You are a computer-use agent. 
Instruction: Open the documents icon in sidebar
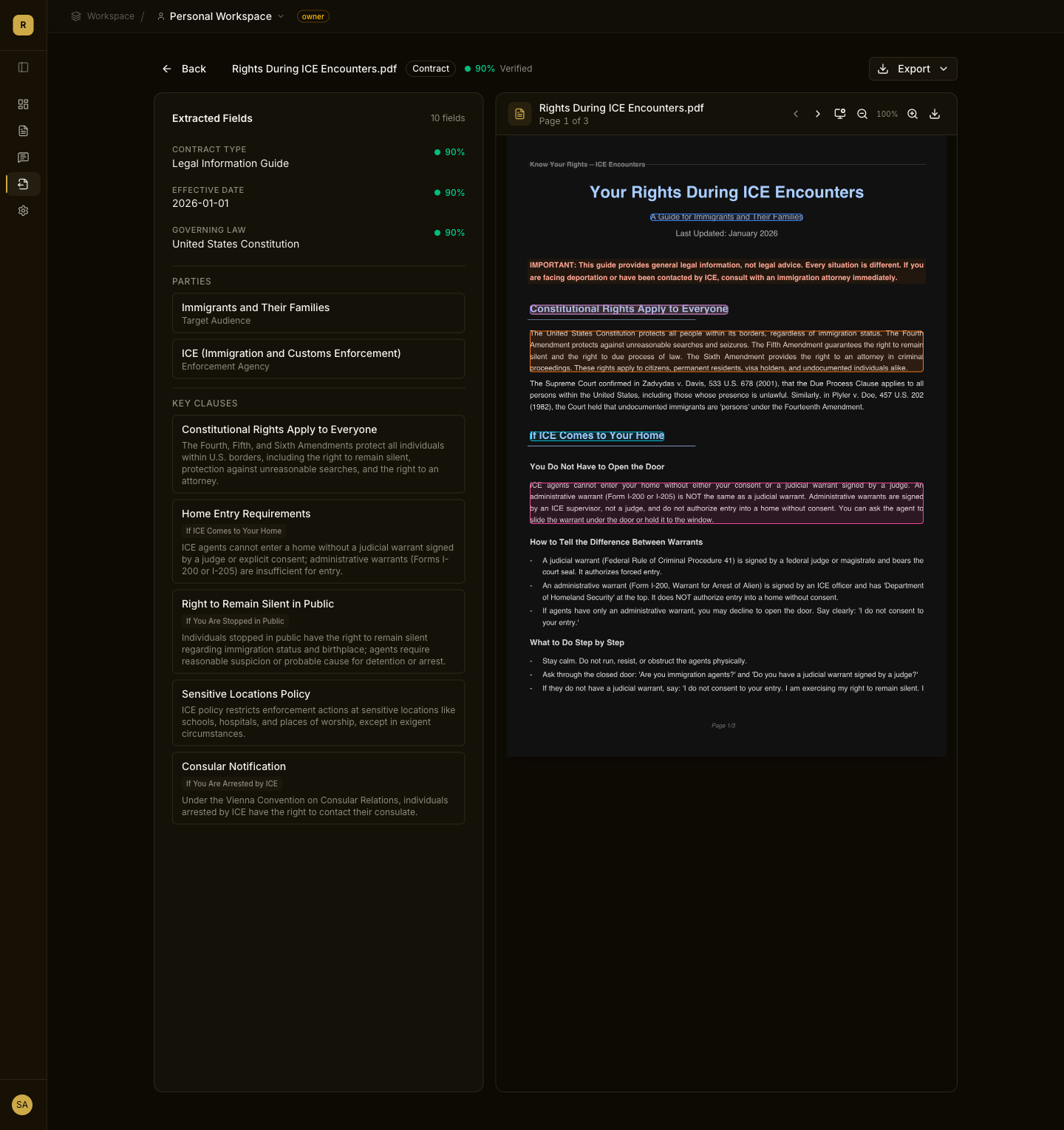click(23, 131)
